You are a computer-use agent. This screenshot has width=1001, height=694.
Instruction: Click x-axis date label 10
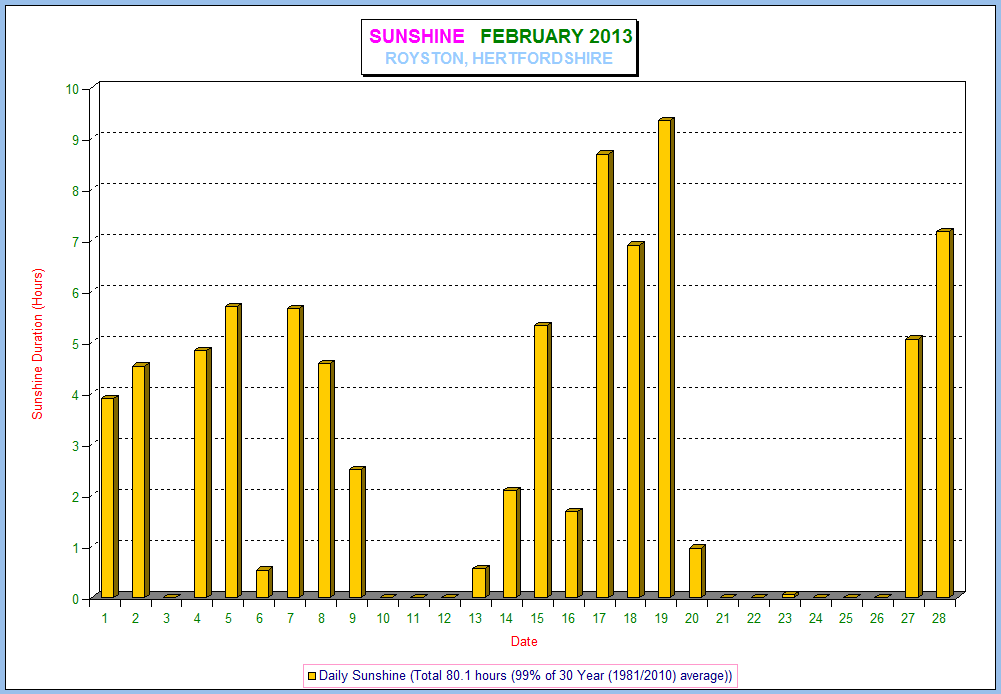click(383, 618)
